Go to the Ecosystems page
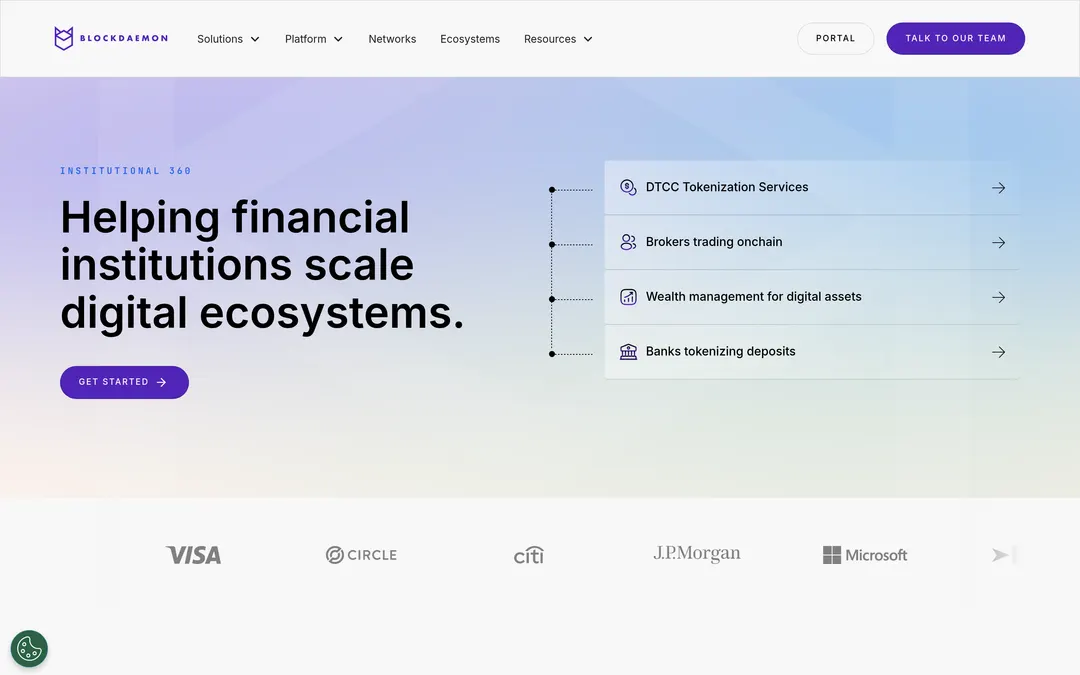 coord(470,39)
